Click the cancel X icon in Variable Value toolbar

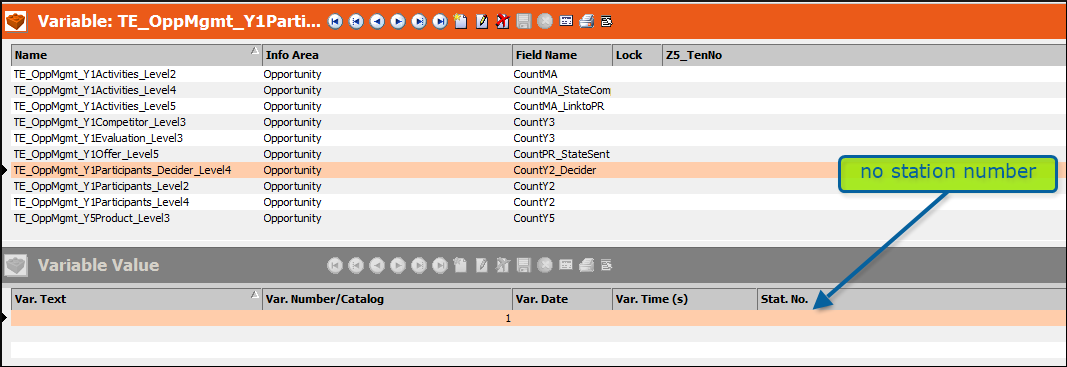coord(544,265)
